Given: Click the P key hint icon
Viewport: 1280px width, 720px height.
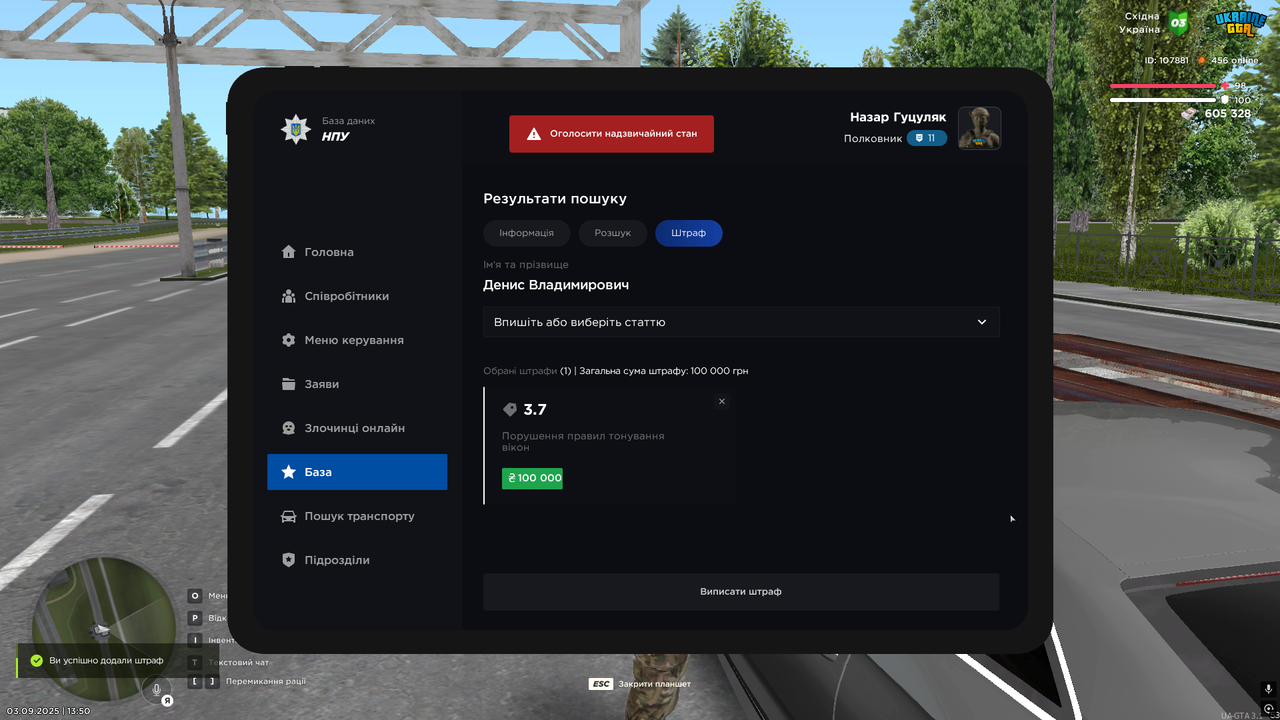Looking at the screenshot, I should point(195,618).
